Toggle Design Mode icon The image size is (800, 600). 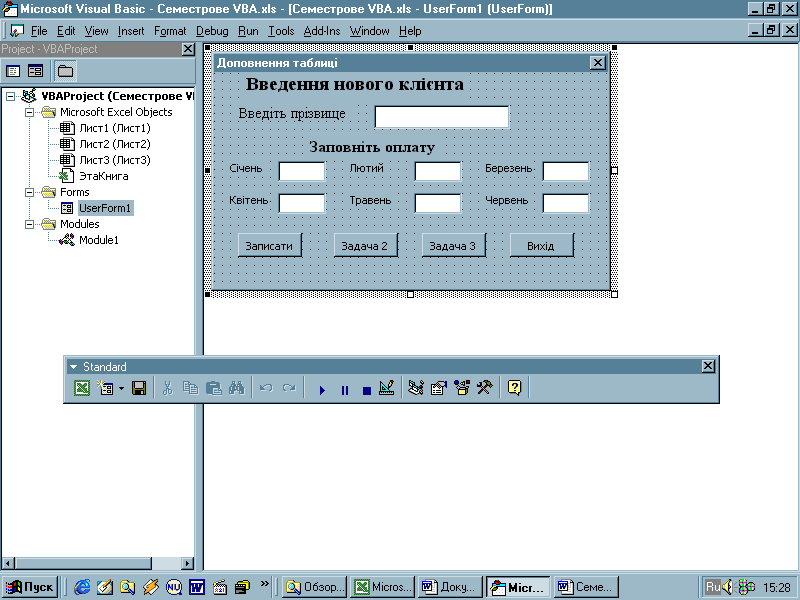click(x=387, y=388)
